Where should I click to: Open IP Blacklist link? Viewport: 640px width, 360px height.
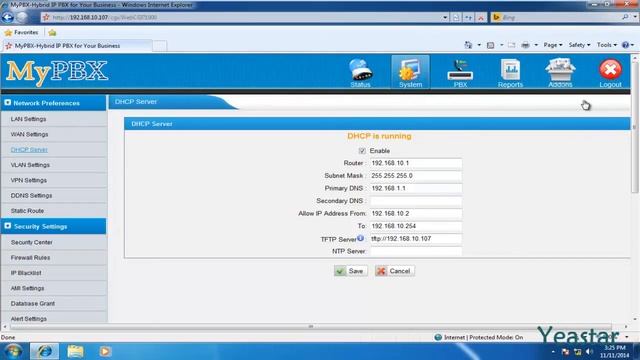[x=26, y=273]
